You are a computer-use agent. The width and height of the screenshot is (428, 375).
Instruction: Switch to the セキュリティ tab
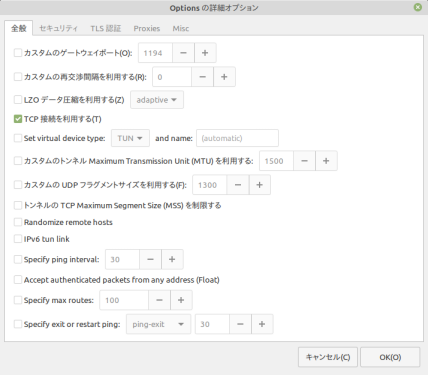(58, 28)
